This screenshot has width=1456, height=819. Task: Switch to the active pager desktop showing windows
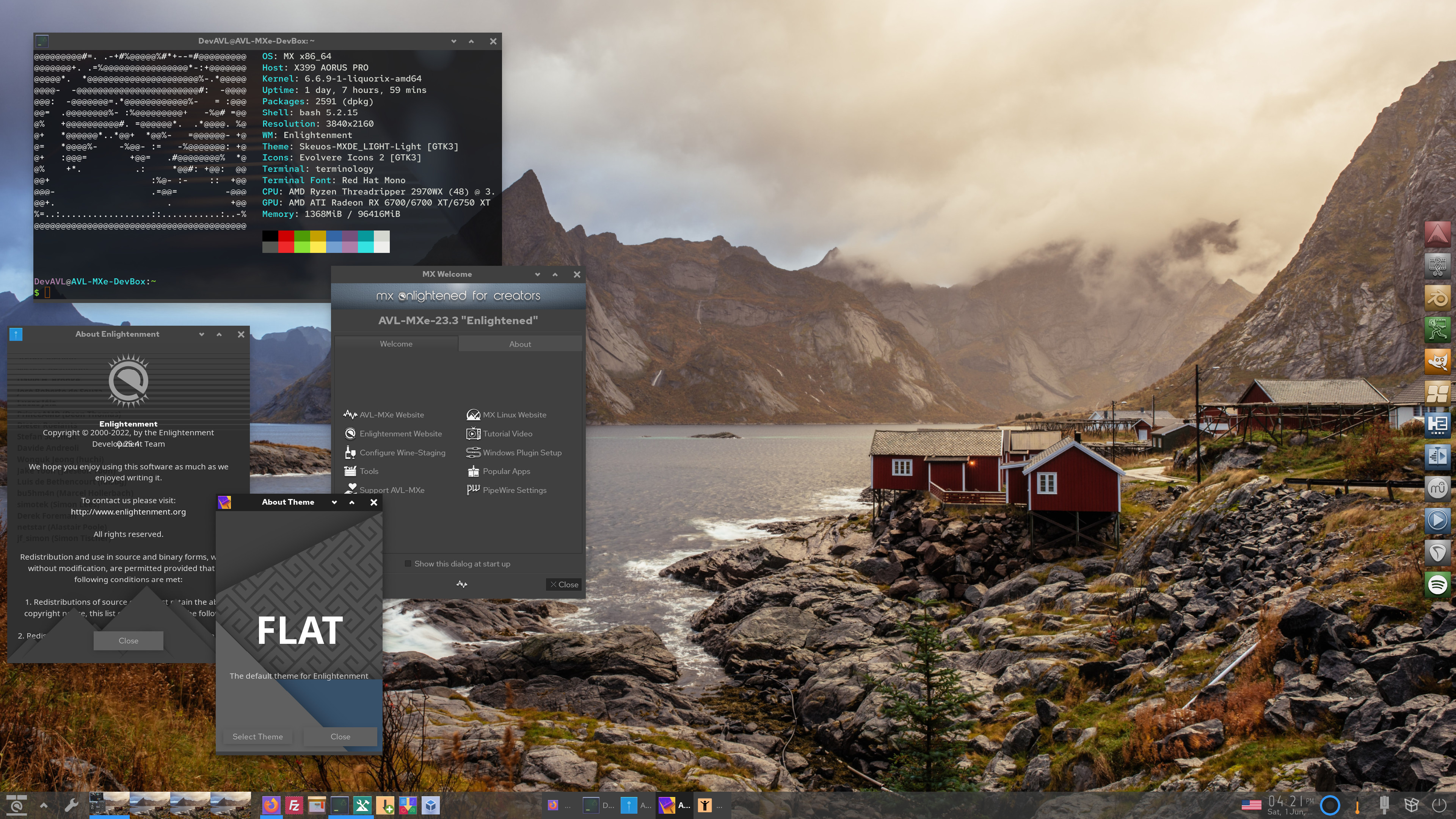[x=109, y=805]
